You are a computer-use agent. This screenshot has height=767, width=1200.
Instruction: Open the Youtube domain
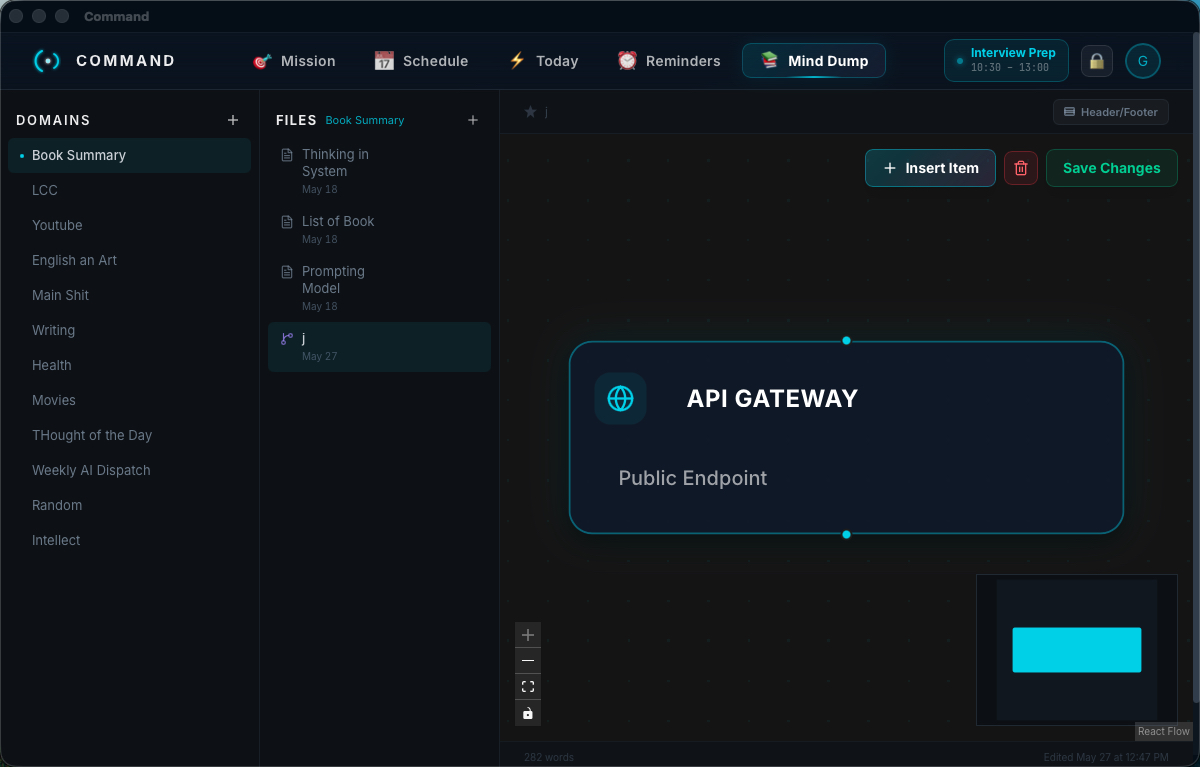129,225
